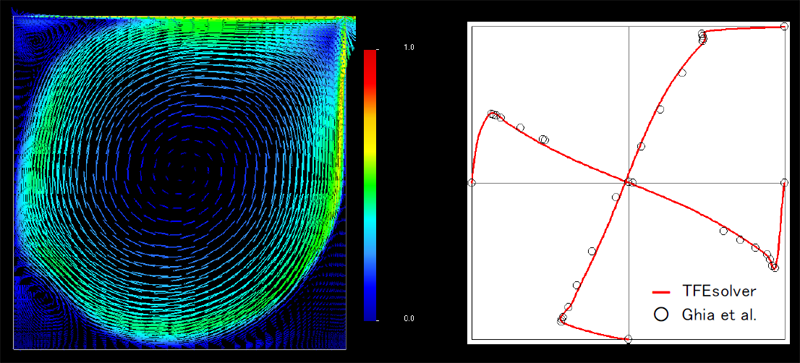
Task: Select the TFEsolver legend label
Action: [719, 292]
